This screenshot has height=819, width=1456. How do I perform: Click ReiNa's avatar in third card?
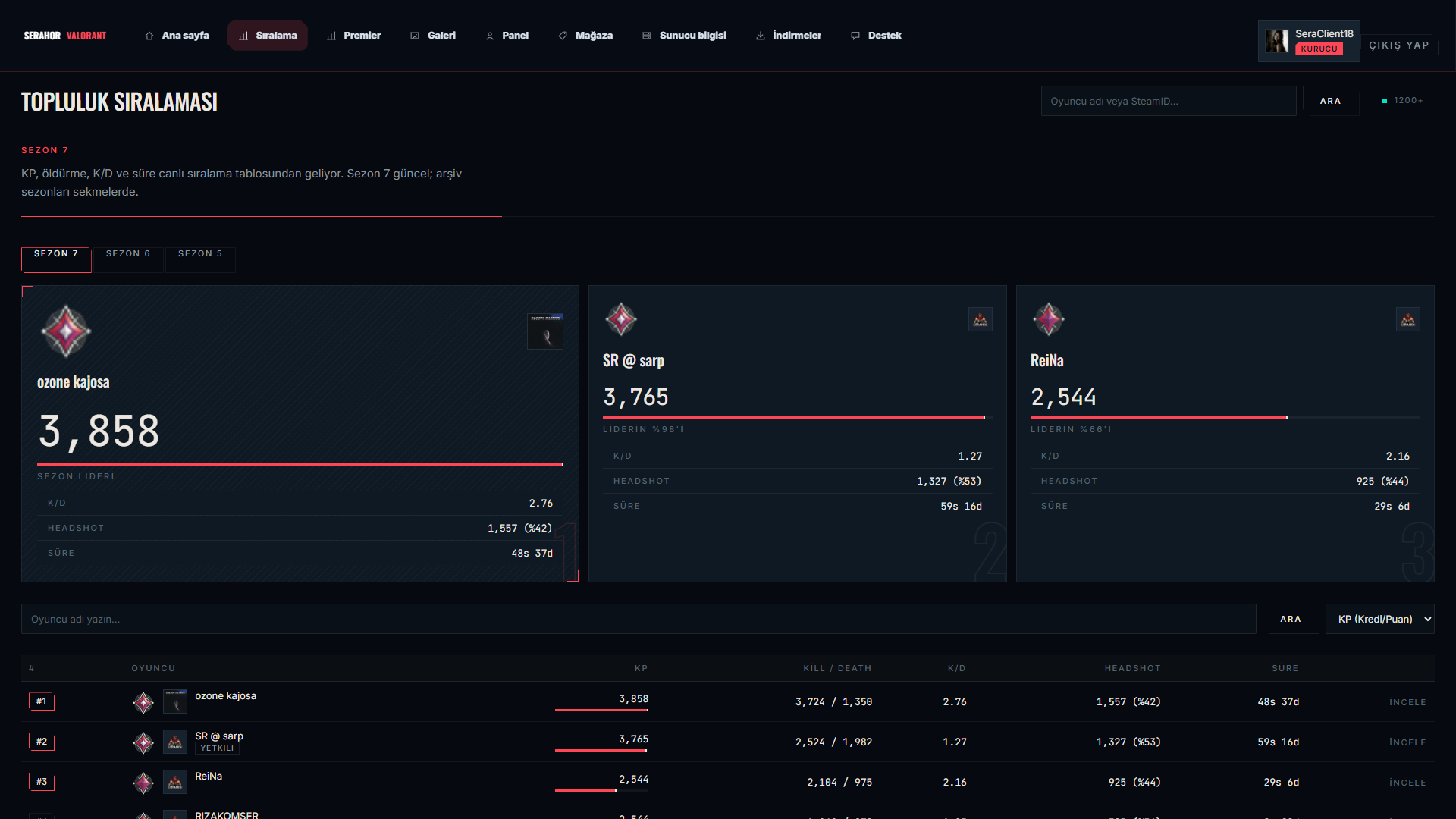tap(1408, 319)
